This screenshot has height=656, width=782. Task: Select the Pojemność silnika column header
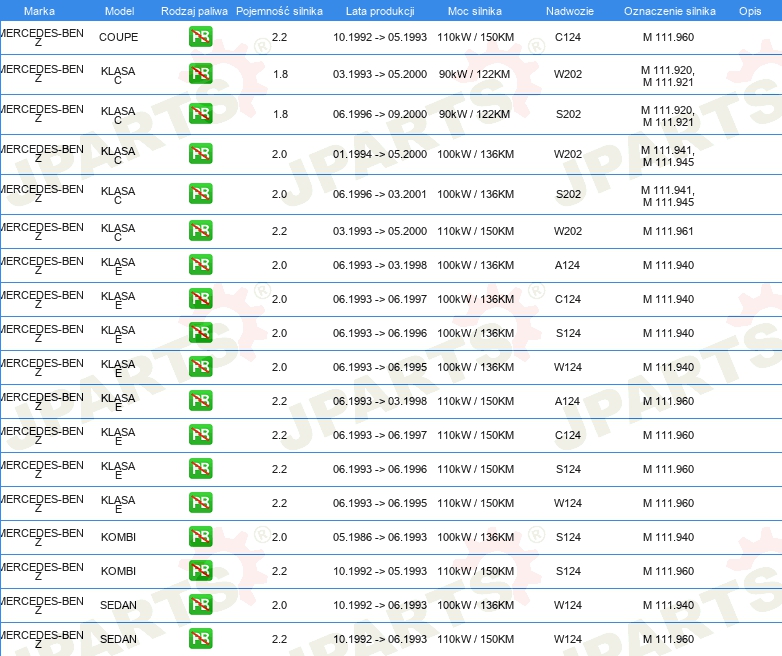pyautogui.click(x=279, y=11)
